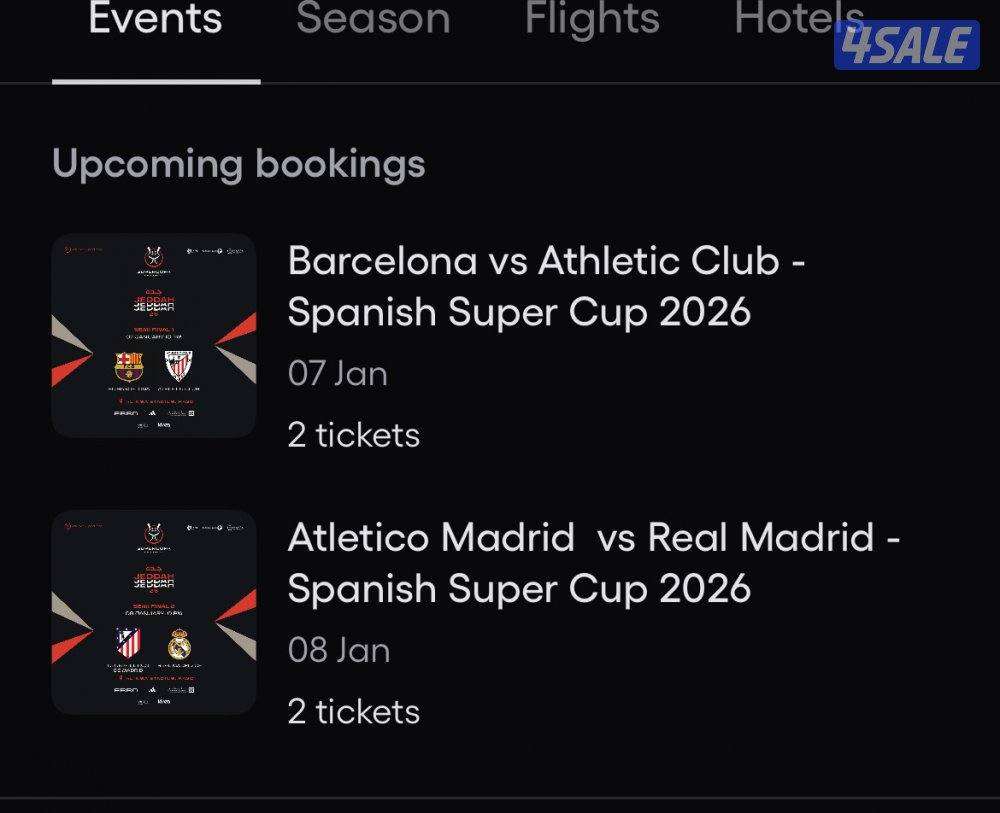Click the 07 Jan date text
Image resolution: width=1000 pixels, height=813 pixels.
tap(336, 372)
